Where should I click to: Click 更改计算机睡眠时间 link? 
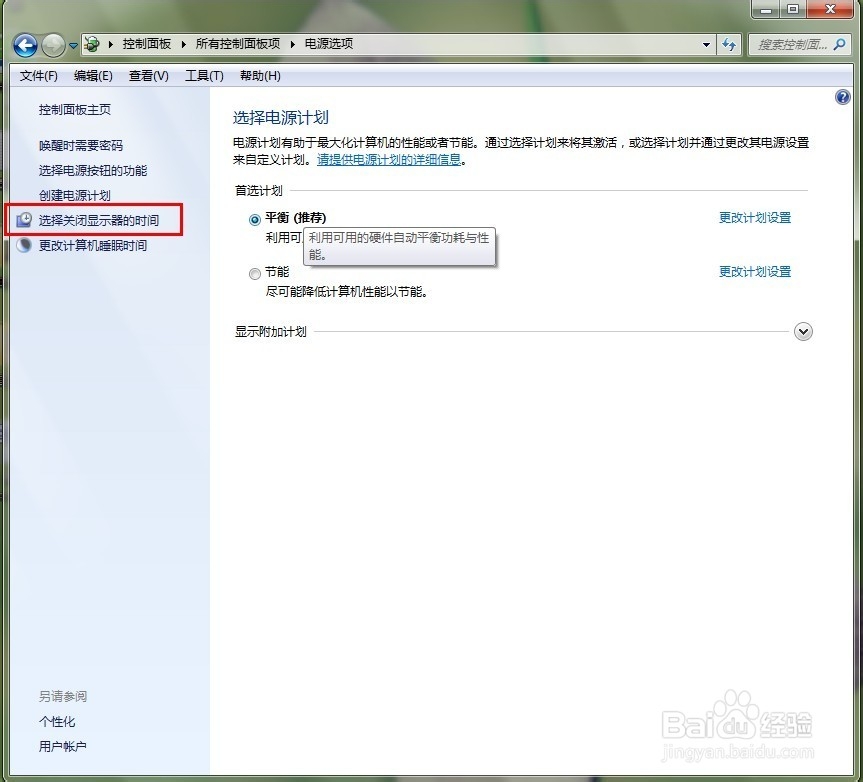coord(93,245)
